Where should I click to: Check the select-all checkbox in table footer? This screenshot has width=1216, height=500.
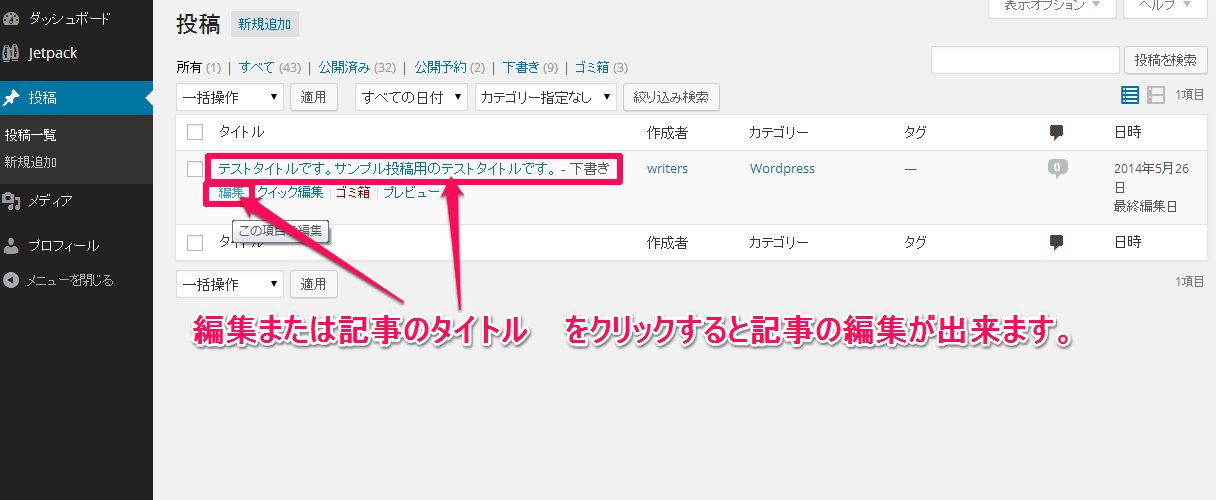pos(195,242)
